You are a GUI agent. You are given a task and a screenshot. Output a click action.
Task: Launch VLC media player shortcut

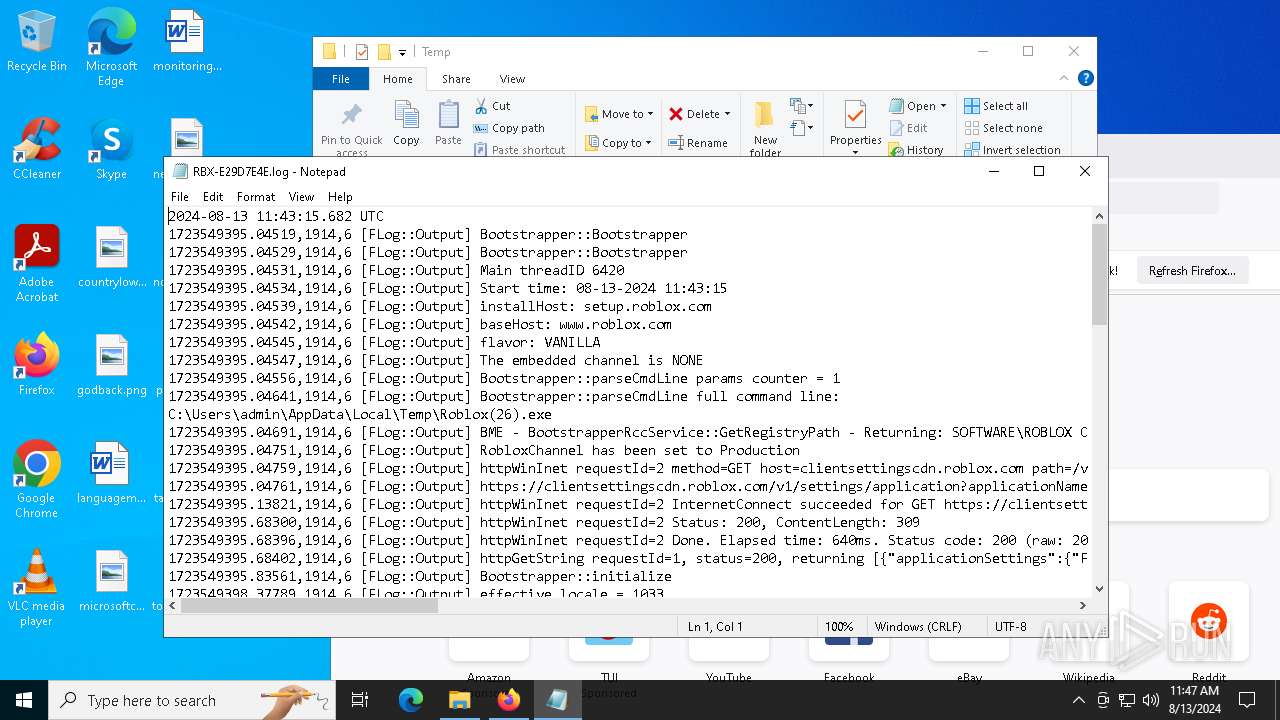pos(37,588)
